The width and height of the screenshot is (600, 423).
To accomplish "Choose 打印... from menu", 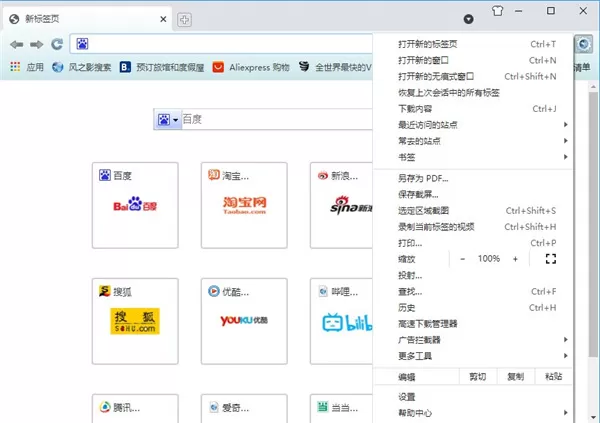I will point(473,243).
